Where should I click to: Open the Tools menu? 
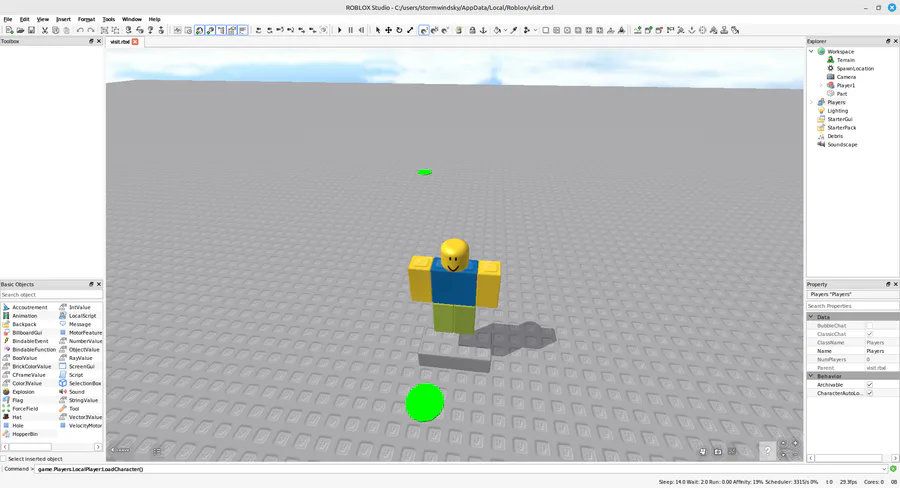click(108, 19)
